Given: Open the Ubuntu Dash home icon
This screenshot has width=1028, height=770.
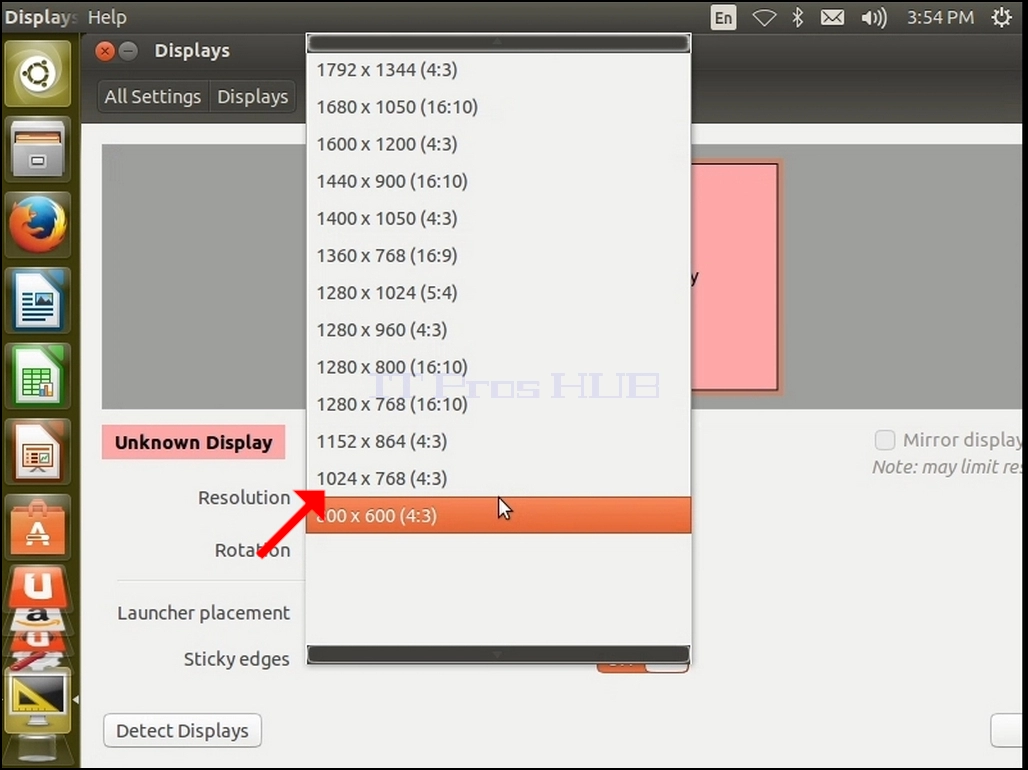Looking at the screenshot, I should click(38, 73).
